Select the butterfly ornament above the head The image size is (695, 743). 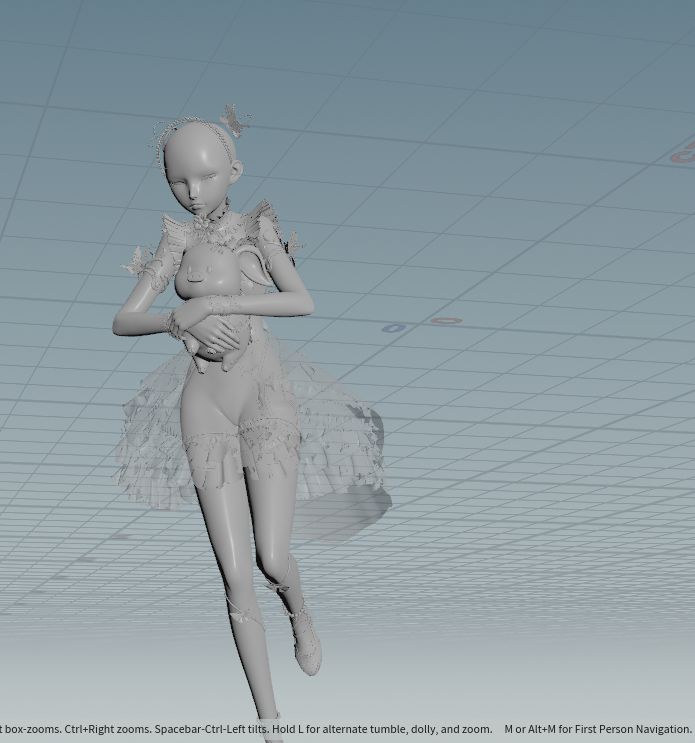click(x=234, y=121)
